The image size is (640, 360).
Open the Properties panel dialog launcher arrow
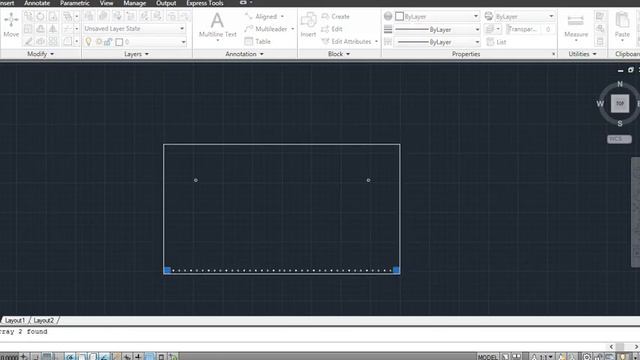pos(553,54)
